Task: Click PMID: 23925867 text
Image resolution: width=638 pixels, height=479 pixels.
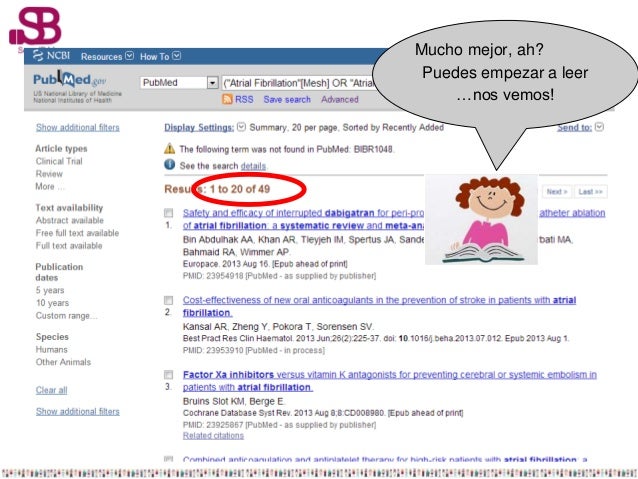Action: pyautogui.click(x=213, y=425)
